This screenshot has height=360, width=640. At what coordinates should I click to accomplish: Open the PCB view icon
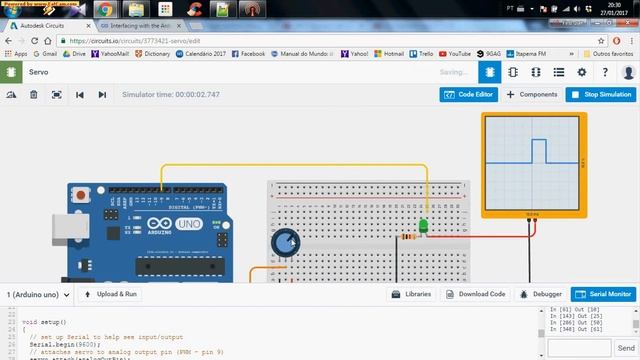(536, 72)
